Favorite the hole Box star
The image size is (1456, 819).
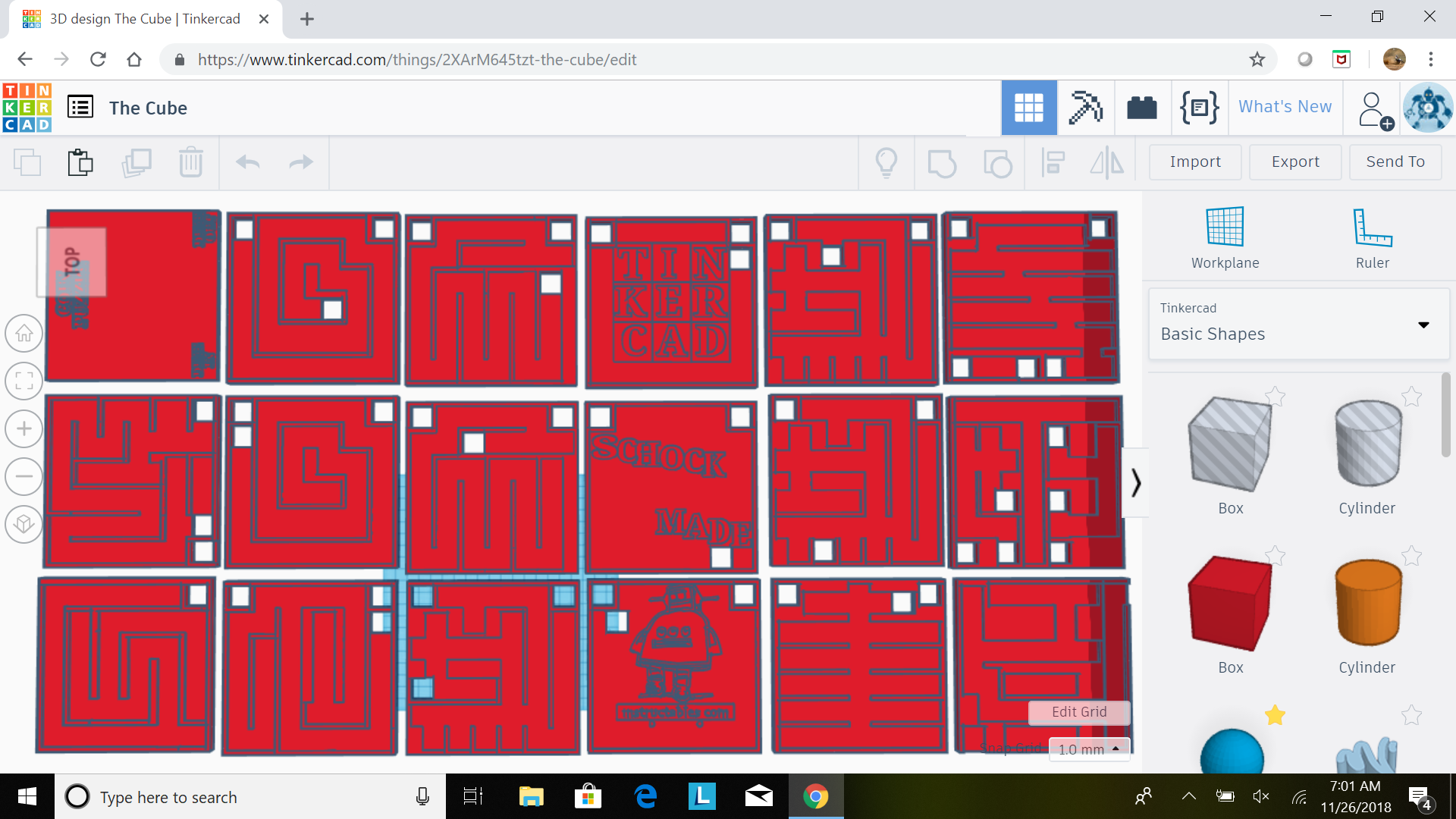point(1276,396)
